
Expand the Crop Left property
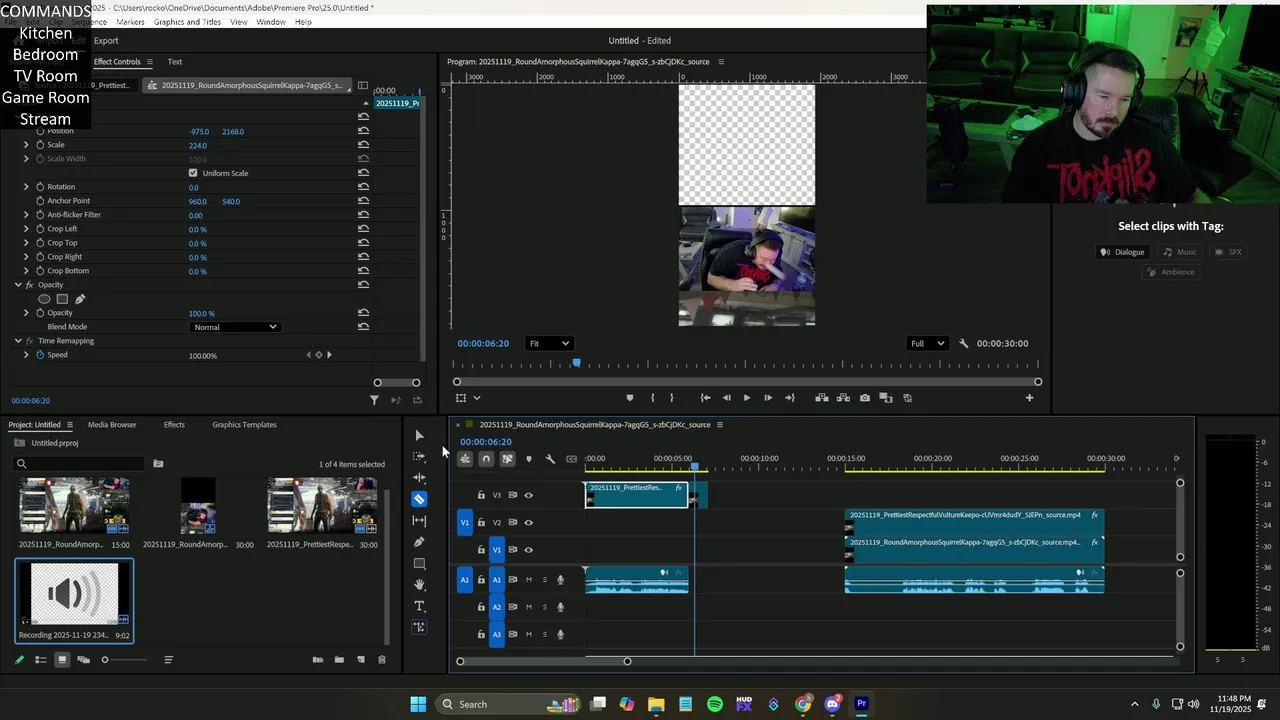(x=26, y=229)
